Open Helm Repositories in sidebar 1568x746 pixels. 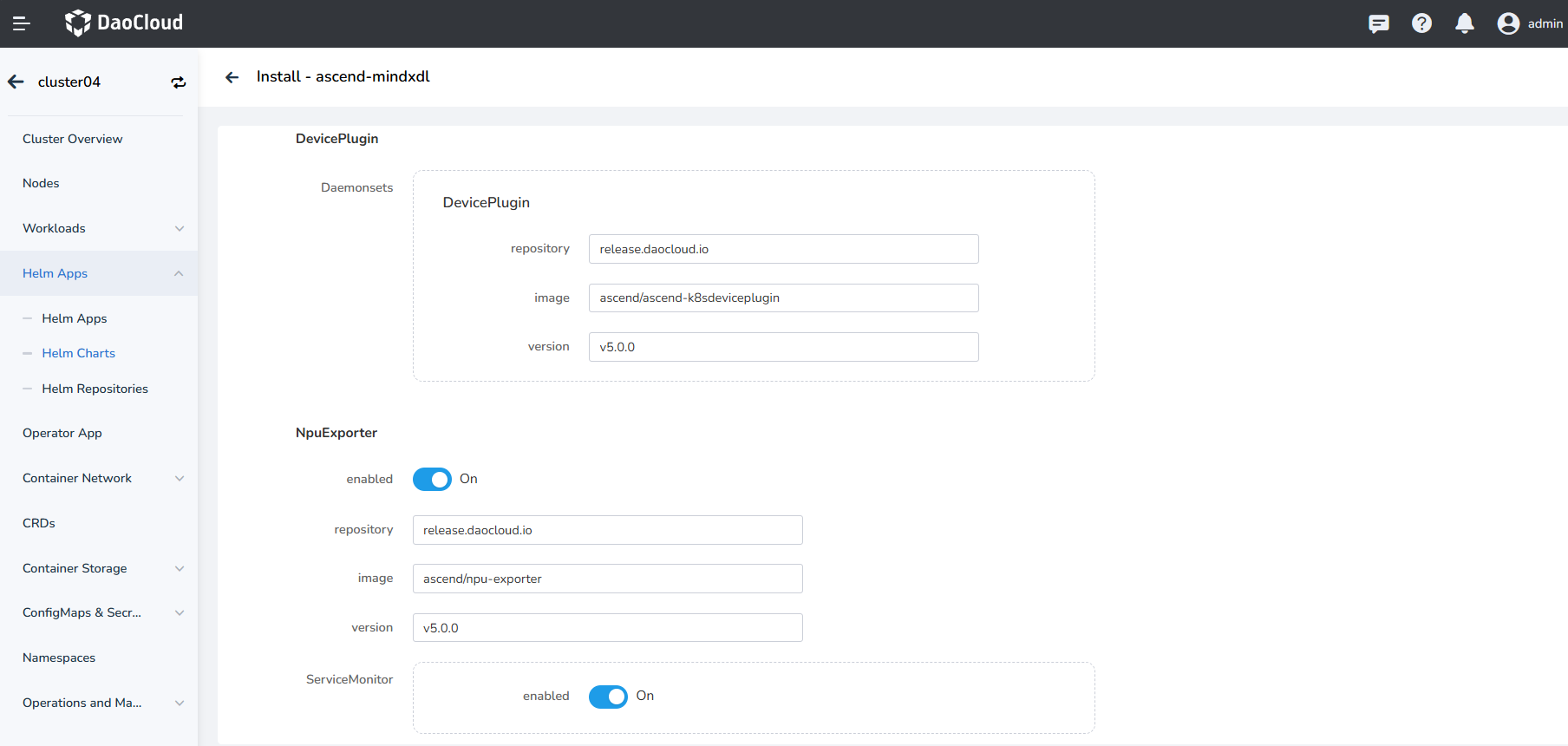(x=95, y=389)
